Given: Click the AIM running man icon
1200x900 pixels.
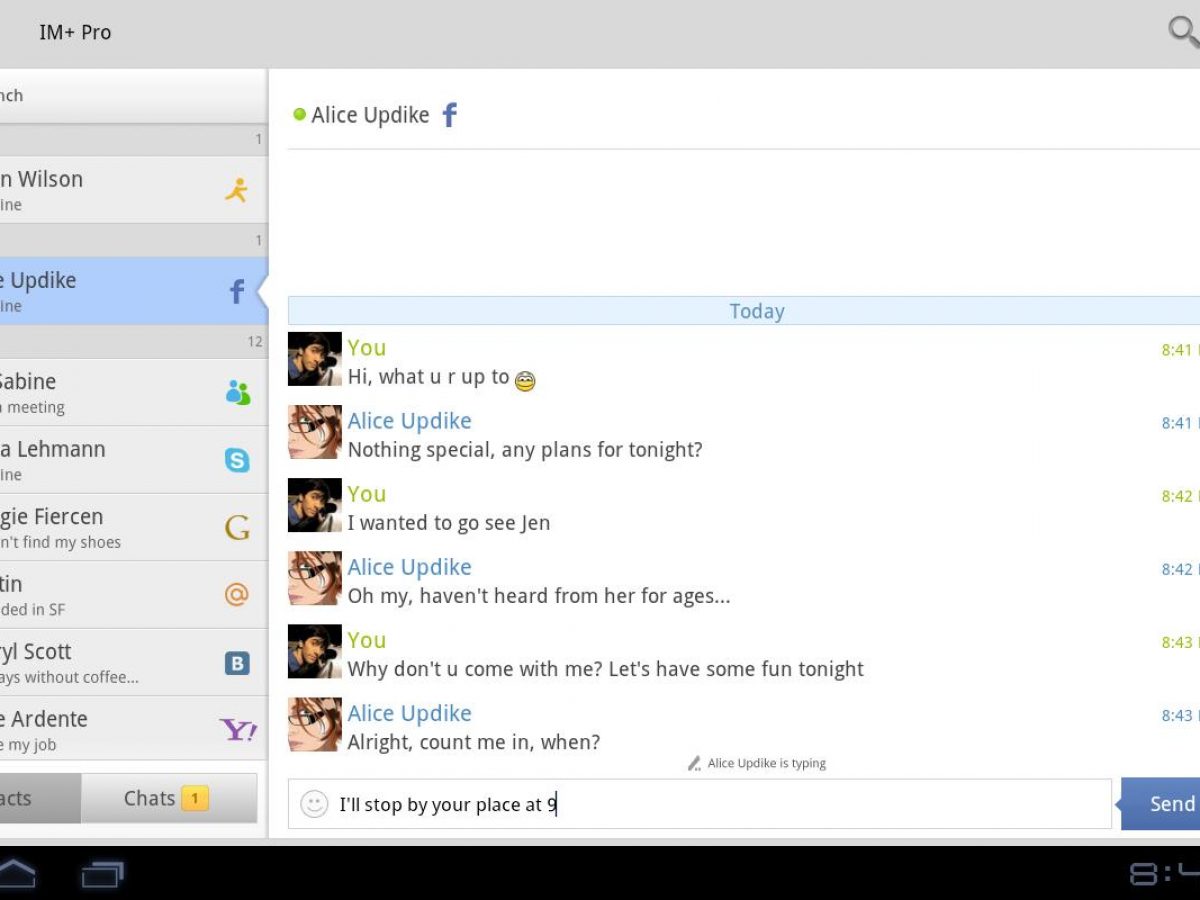Looking at the screenshot, I should [237, 190].
